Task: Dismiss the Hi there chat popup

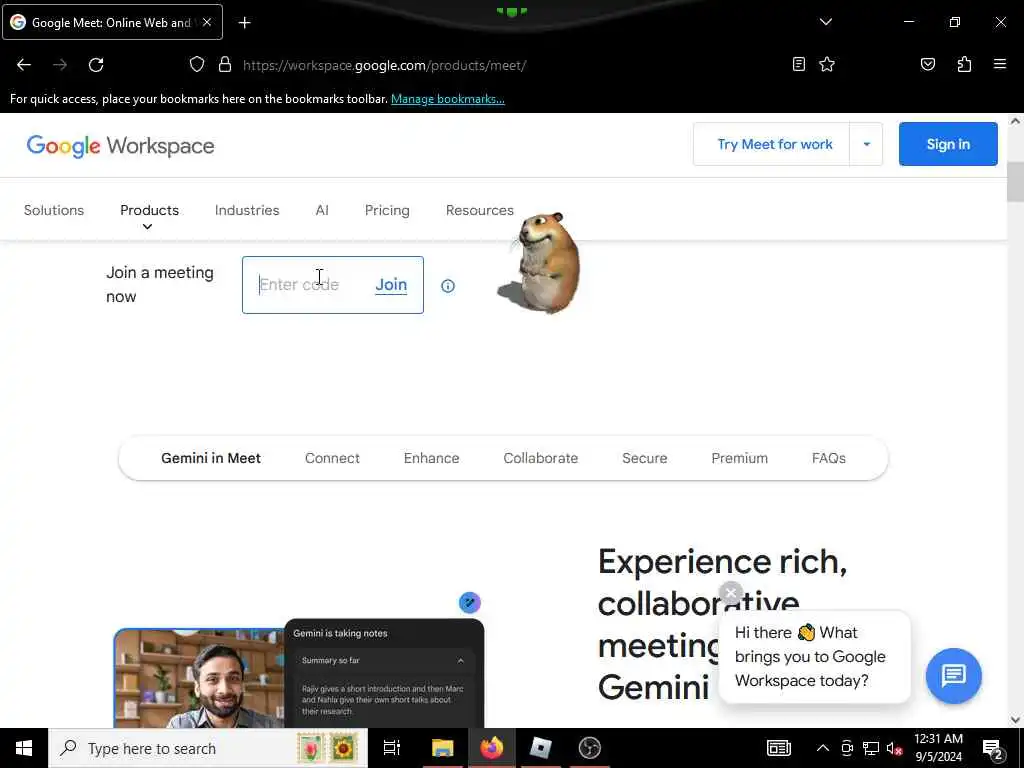Action: pos(731,593)
